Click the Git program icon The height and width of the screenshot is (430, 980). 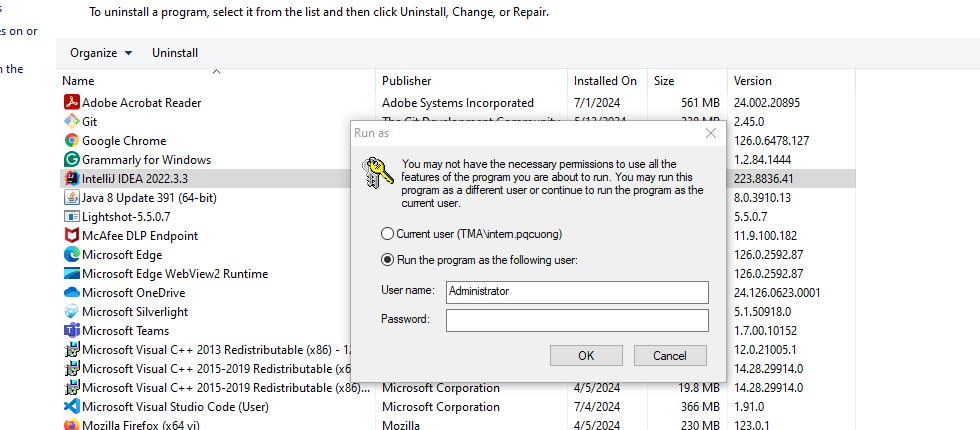click(71, 121)
